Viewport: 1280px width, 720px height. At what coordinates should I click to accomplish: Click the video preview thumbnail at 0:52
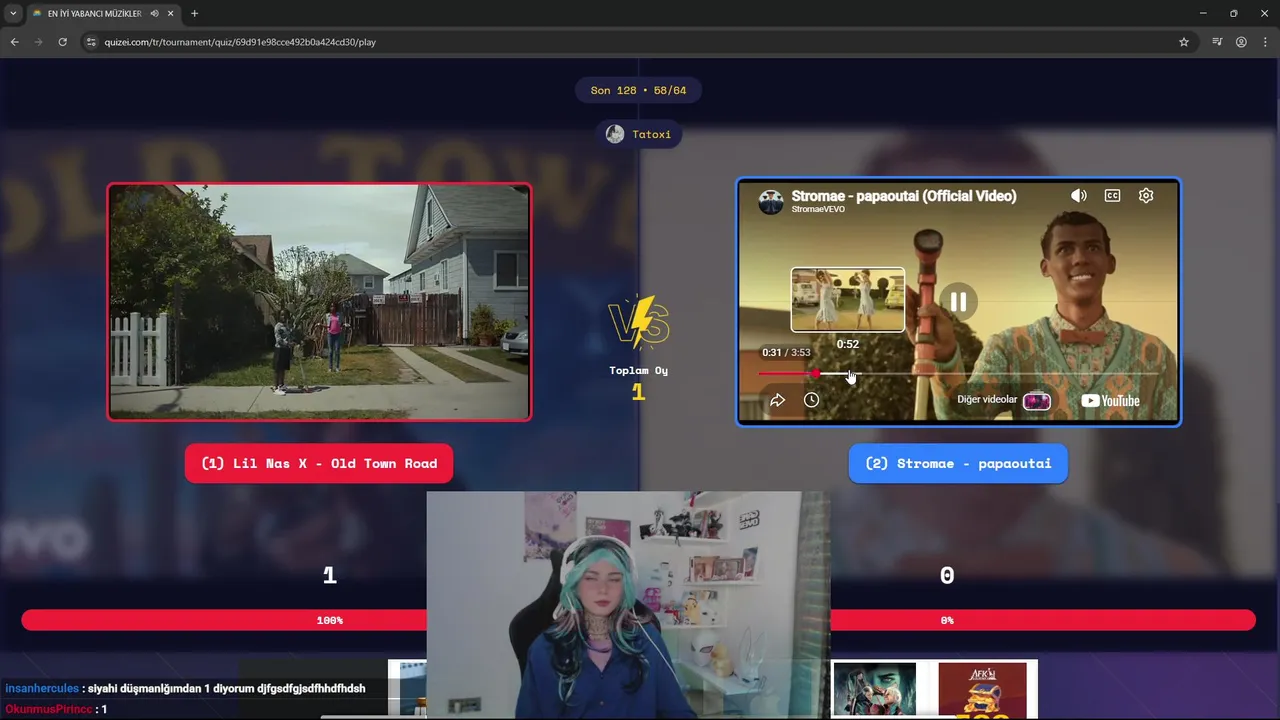click(848, 299)
